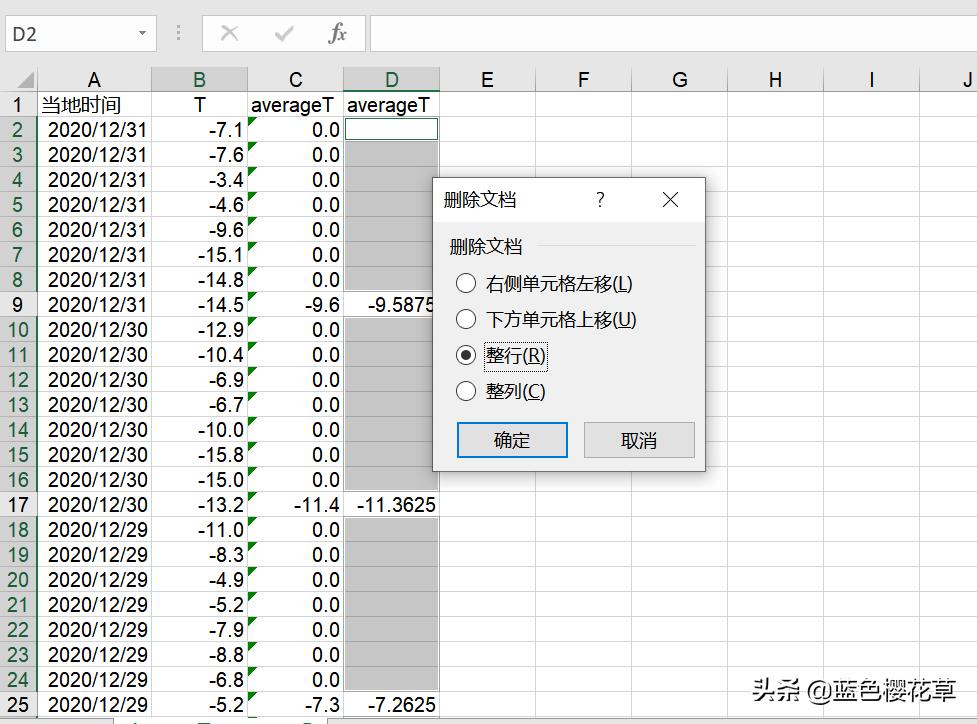Click the Name Box showing D2
Screen dimensions: 977x724
(x=81, y=34)
